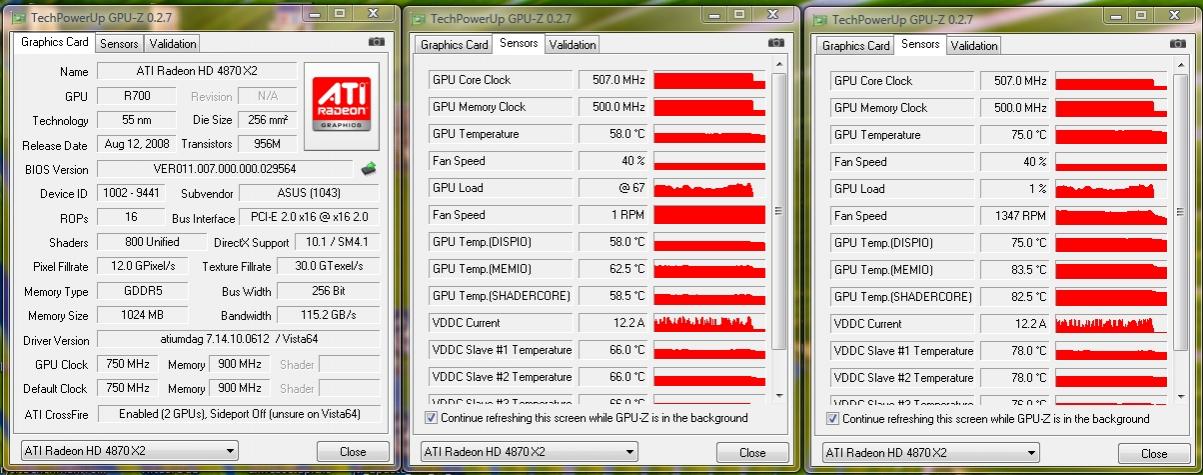This screenshot has width=1203, height=475.
Task: Click the Fan Speed 1 RPM value
Action: pyautogui.click(x=613, y=215)
